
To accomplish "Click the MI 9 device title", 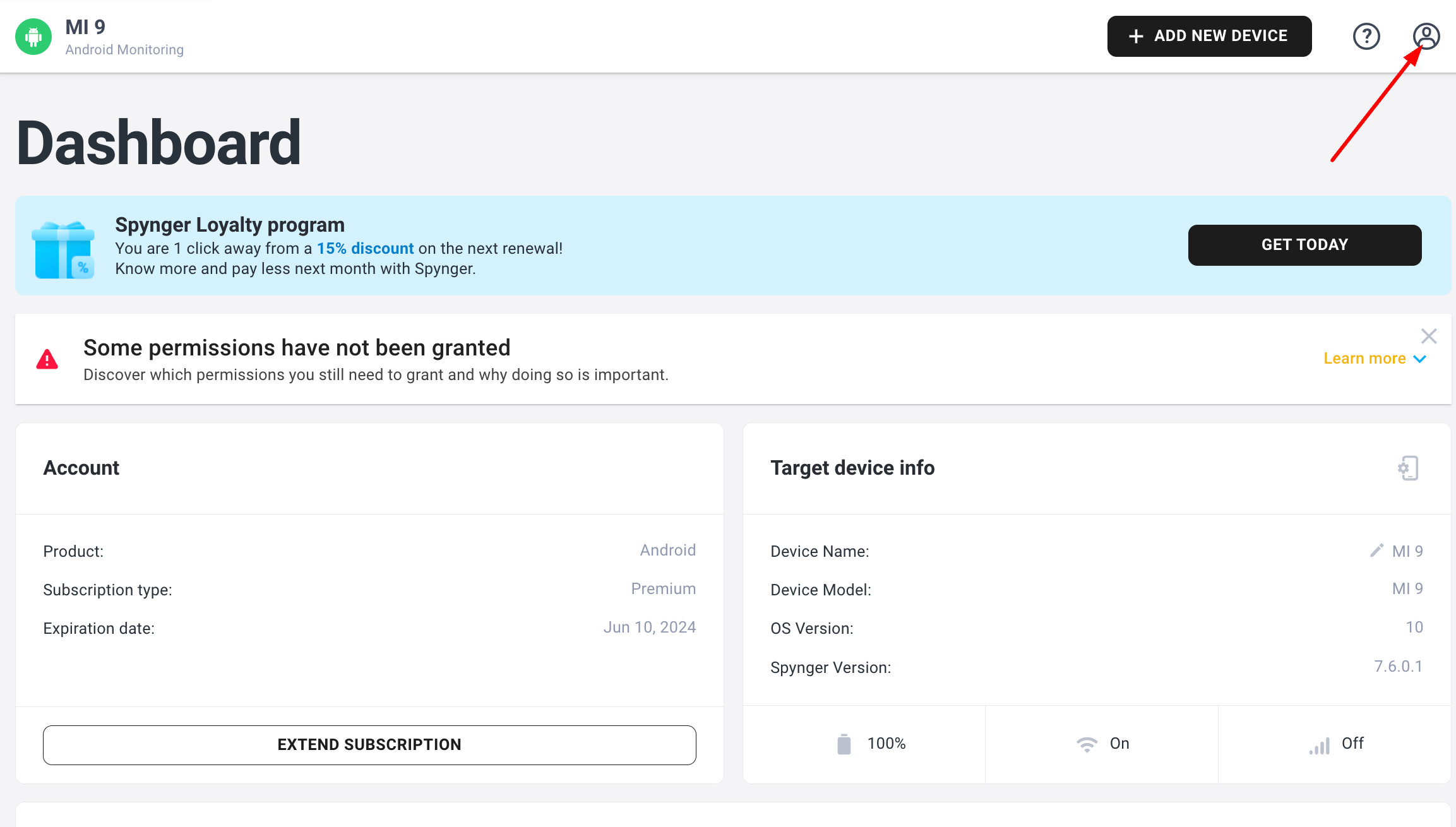I will point(85,27).
